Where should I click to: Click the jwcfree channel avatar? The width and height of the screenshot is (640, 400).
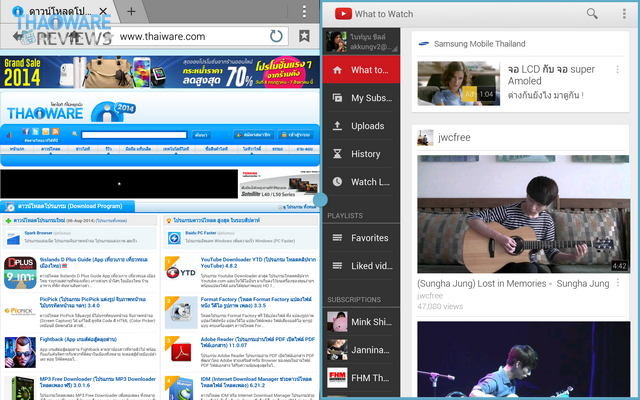[x=425, y=138]
